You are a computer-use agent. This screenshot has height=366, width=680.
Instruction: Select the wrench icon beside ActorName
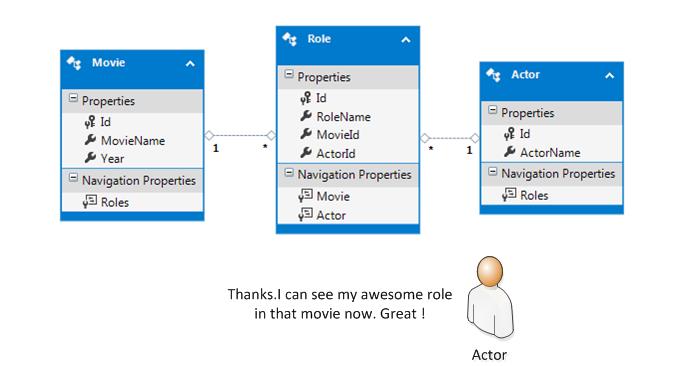coord(510,152)
